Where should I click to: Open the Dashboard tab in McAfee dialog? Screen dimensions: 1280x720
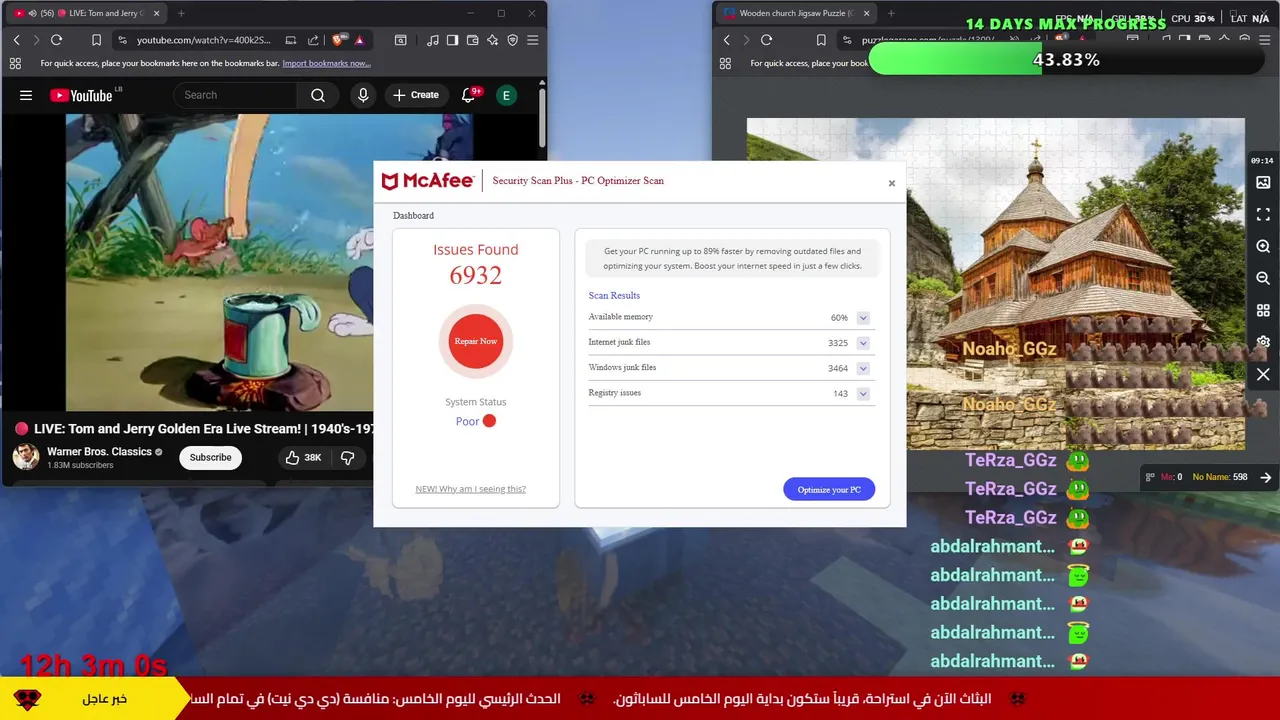click(413, 215)
